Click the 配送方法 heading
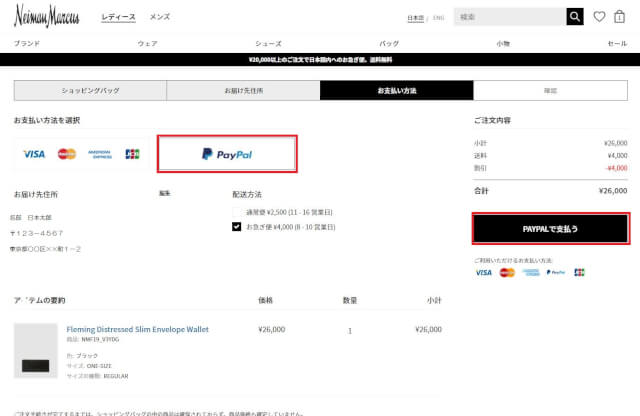 247,194
